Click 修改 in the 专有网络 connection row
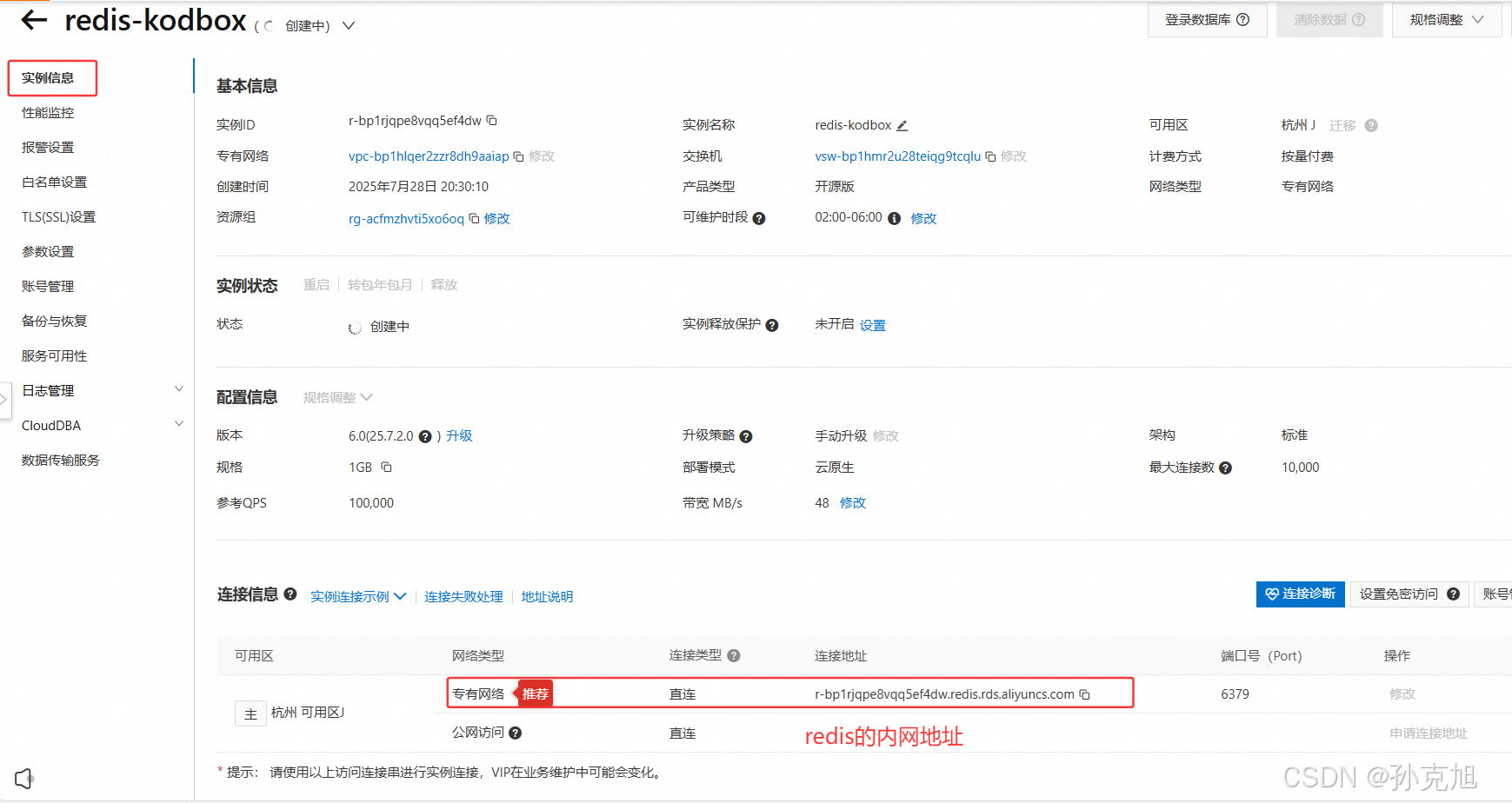This screenshot has height=803, width=1512. [1402, 694]
